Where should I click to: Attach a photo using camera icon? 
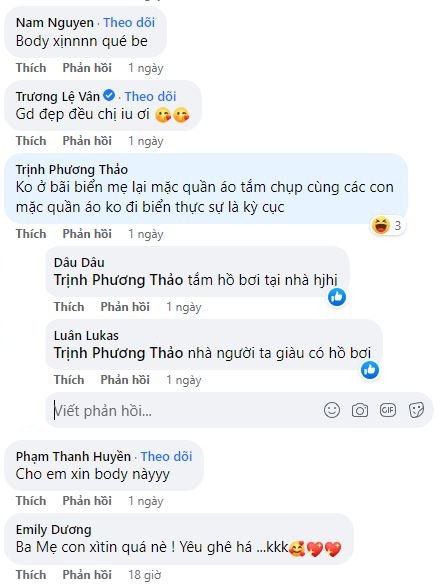coord(359,410)
